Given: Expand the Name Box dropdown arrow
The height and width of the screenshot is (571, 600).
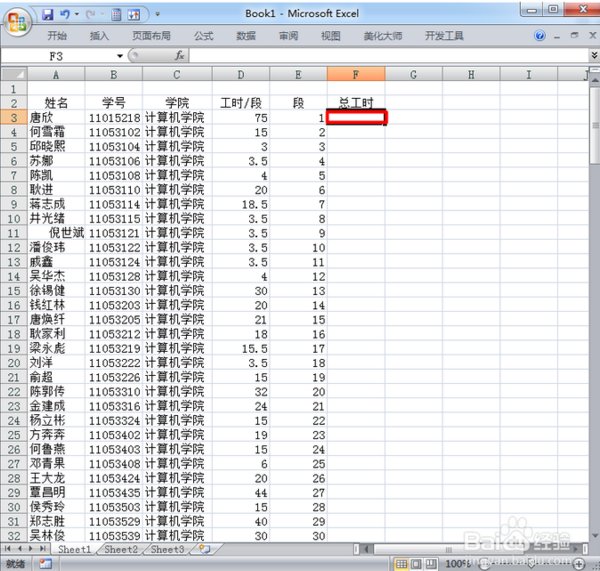Looking at the screenshot, I should click(120, 56).
